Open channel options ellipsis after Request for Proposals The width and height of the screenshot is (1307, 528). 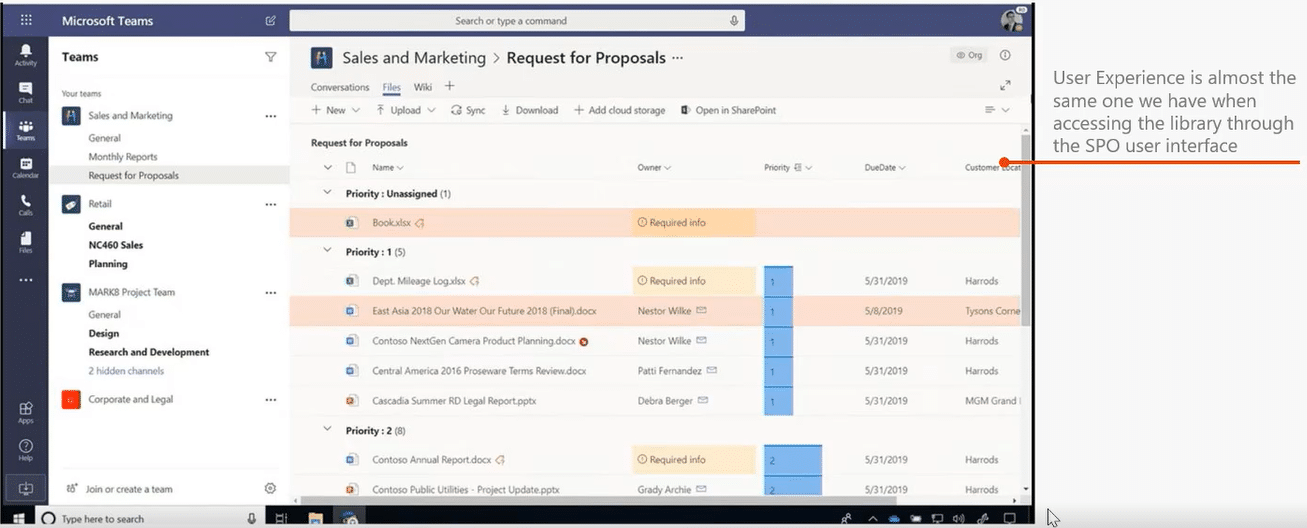tap(677, 58)
